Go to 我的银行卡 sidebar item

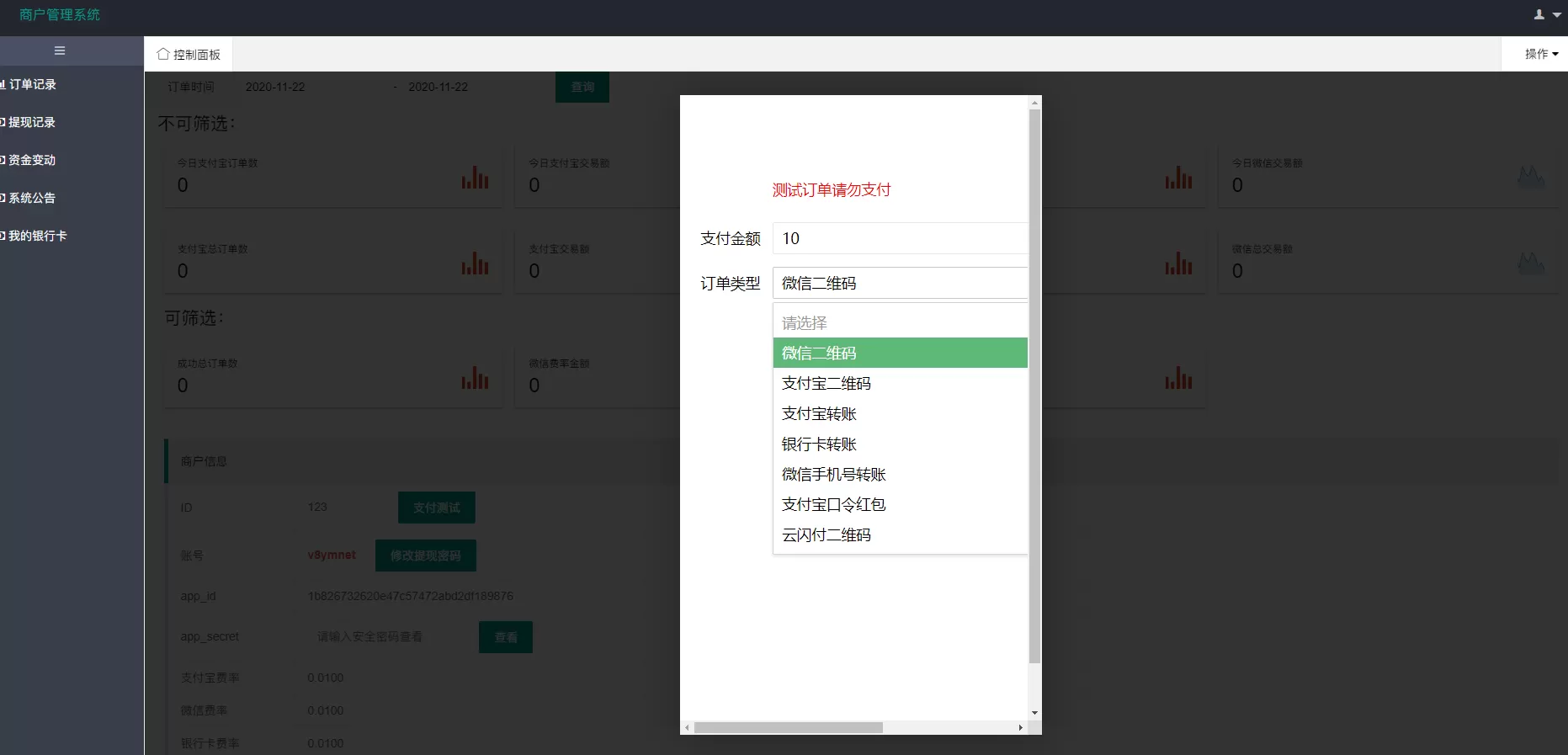tap(38, 236)
